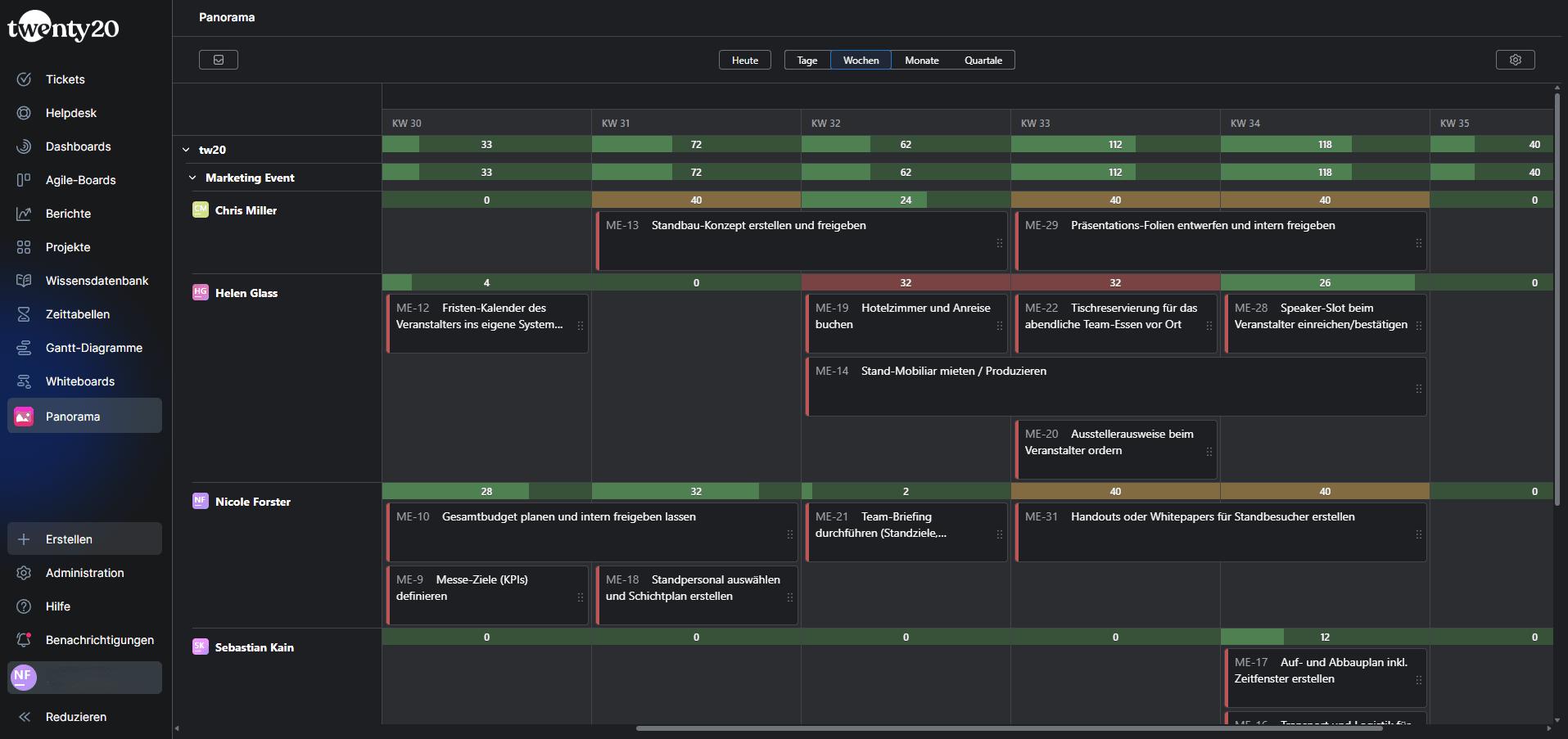Click the Gantt-Diagramme icon

pyautogui.click(x=24, y=348)
